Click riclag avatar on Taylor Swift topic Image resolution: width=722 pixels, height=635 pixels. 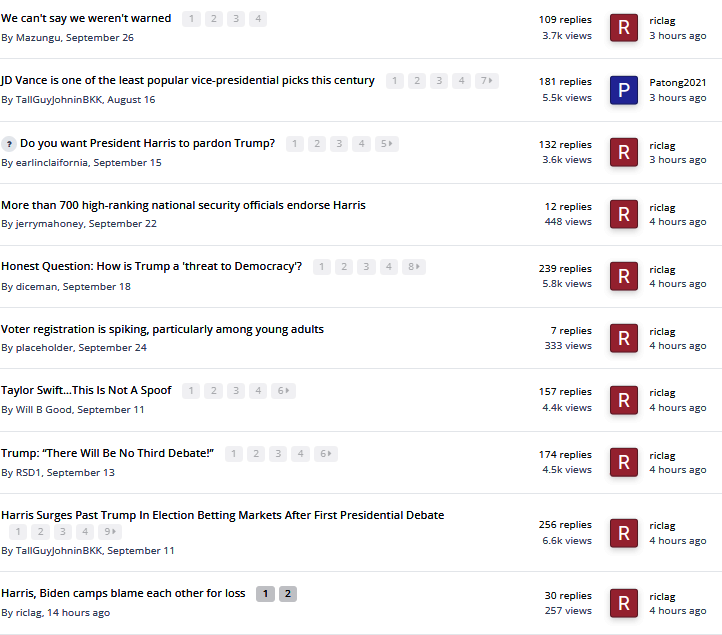click(624, 400)
